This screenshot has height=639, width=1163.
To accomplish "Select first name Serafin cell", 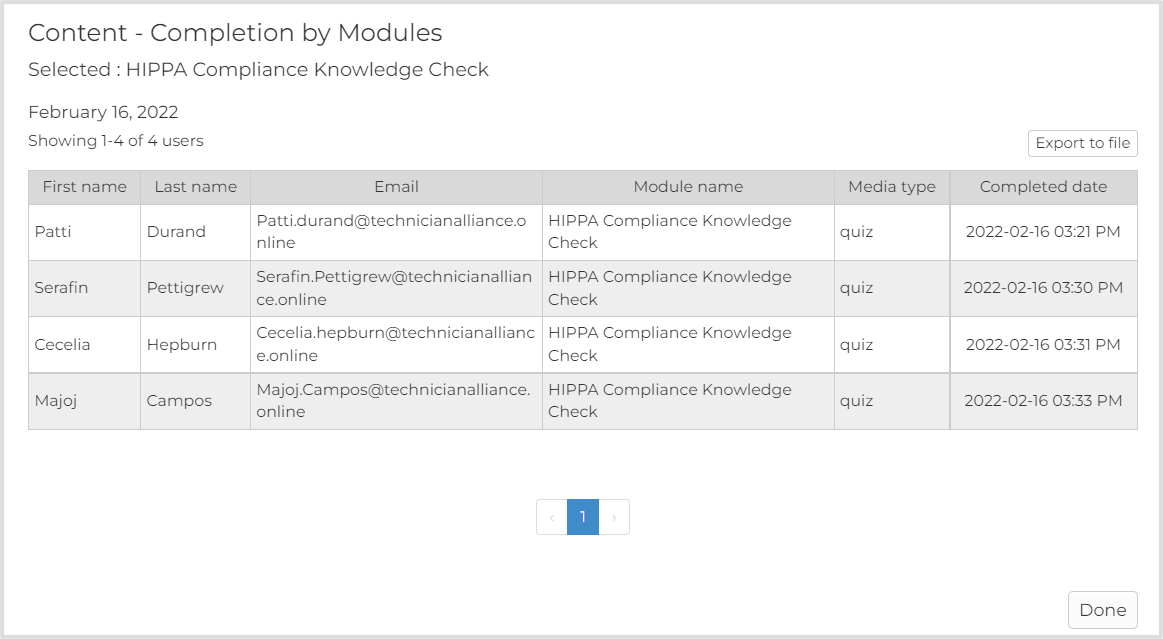I will 85,288.
